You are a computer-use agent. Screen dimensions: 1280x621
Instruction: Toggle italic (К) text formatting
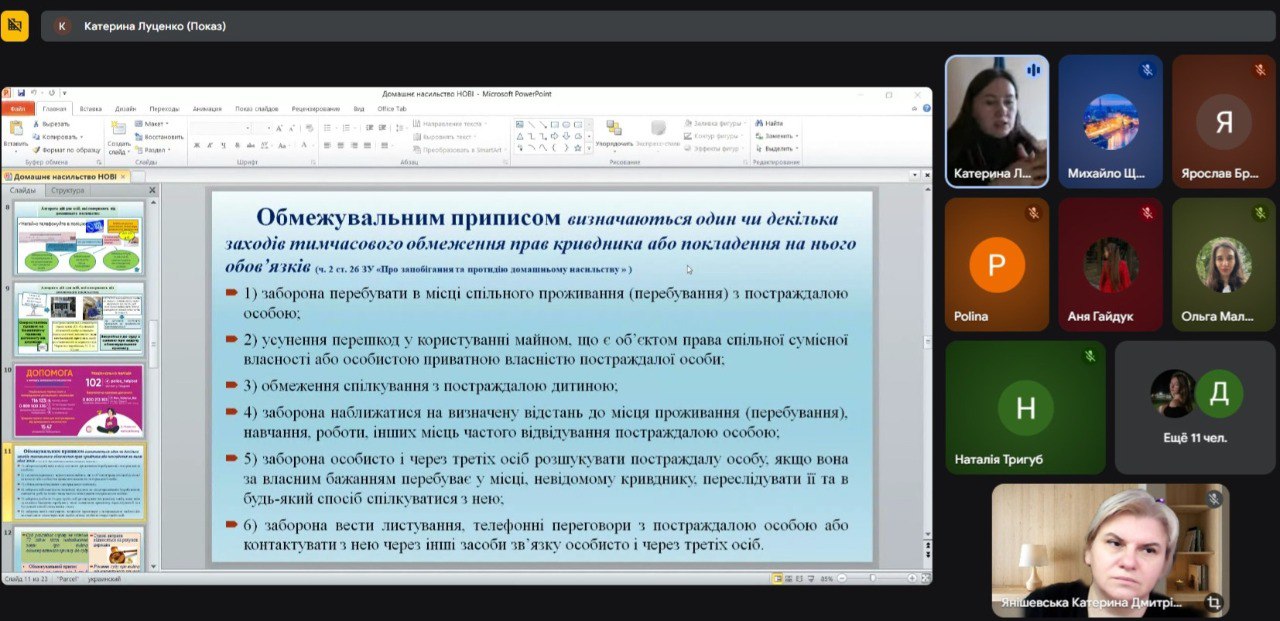[210, 146]
